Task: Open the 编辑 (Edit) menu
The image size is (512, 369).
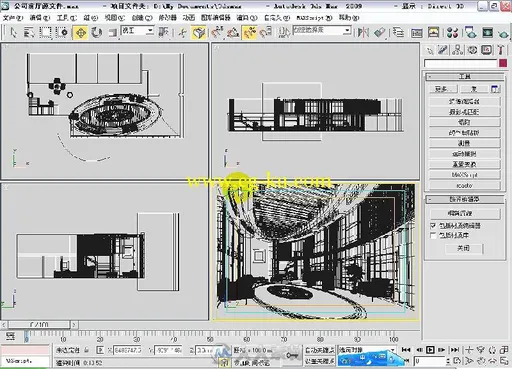Action: coord(40,18)
